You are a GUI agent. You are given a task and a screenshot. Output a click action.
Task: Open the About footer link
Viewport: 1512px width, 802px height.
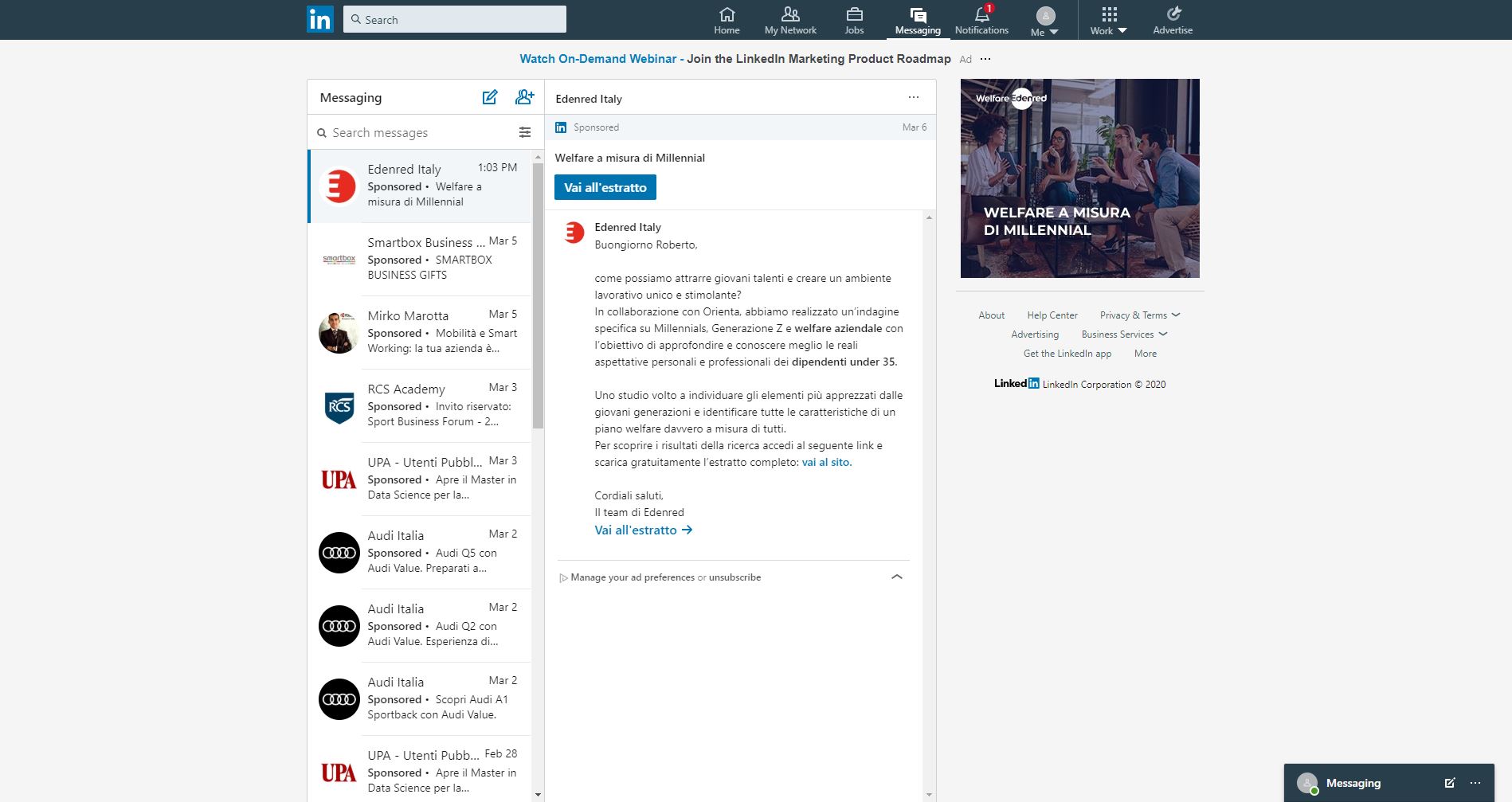point(992,315)
